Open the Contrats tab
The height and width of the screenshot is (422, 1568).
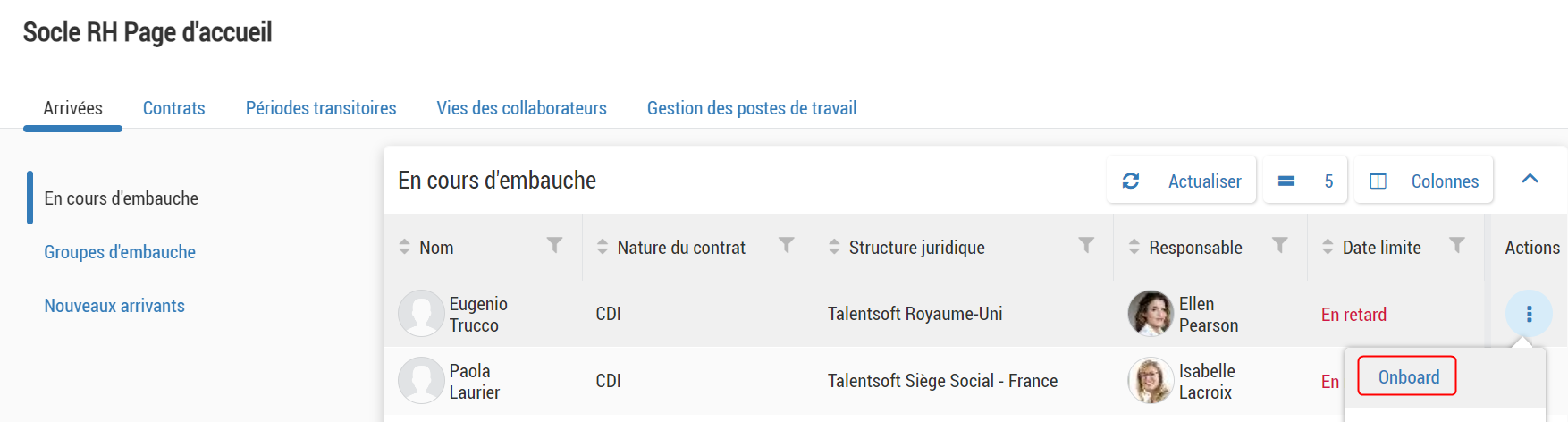(x=173, y=108)
